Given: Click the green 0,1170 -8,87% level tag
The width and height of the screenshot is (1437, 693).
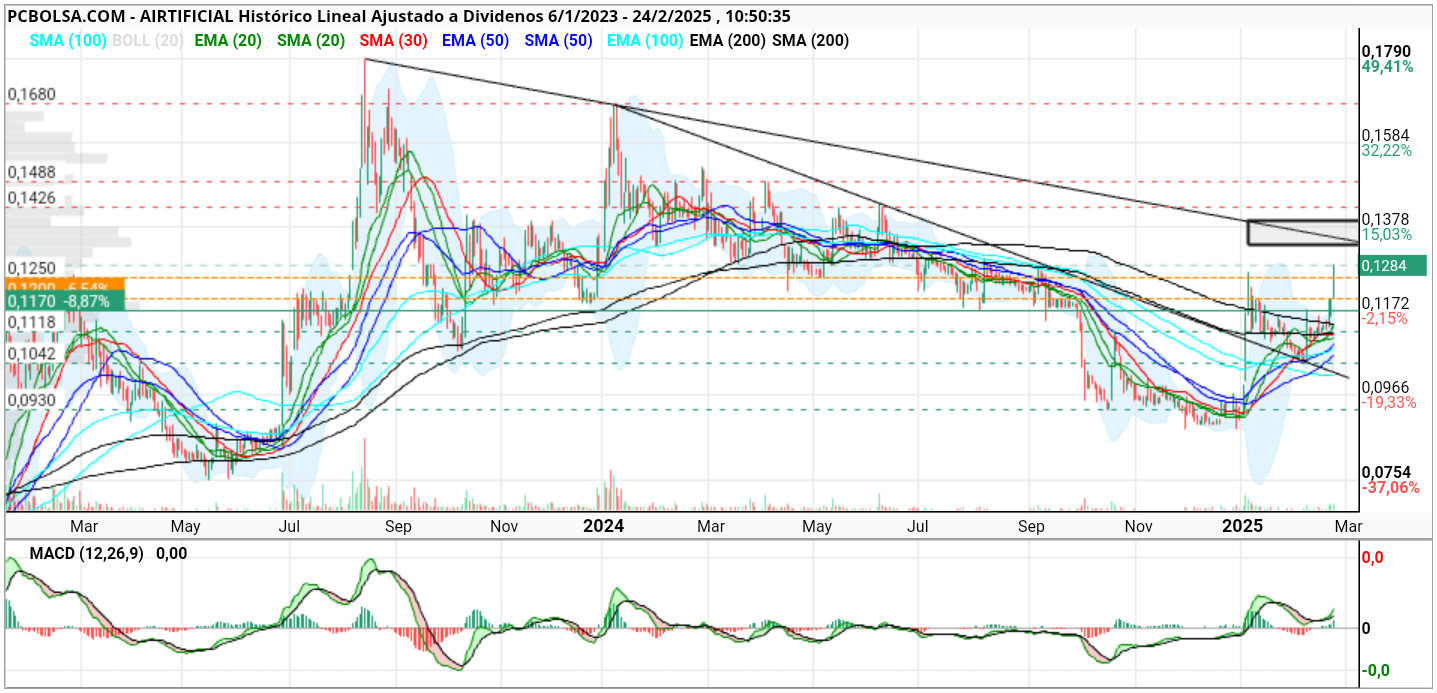Looking at the screenshot, I should pos(64,300).
